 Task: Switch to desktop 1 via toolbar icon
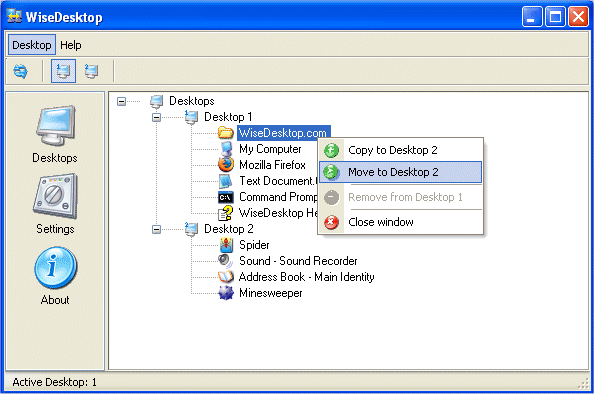[x=63, y=71]
